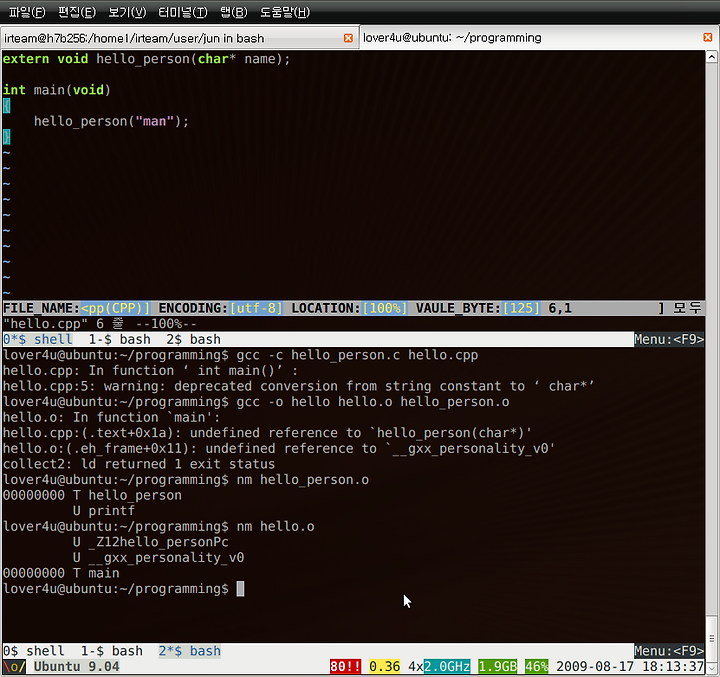
Task: Click the deprecated conversion warning line
Action: (298, 386)
